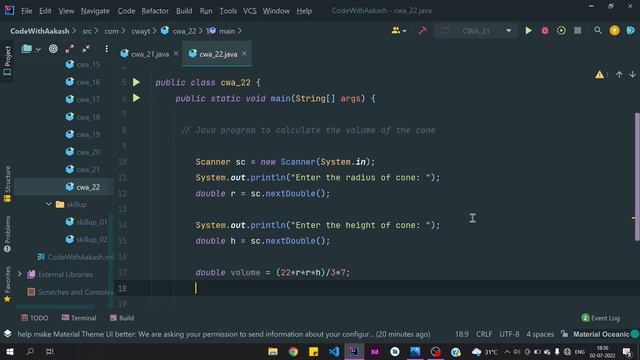Close the cwa_21.java tab
The image size is (640, 360).
click(x=176, y=53)
